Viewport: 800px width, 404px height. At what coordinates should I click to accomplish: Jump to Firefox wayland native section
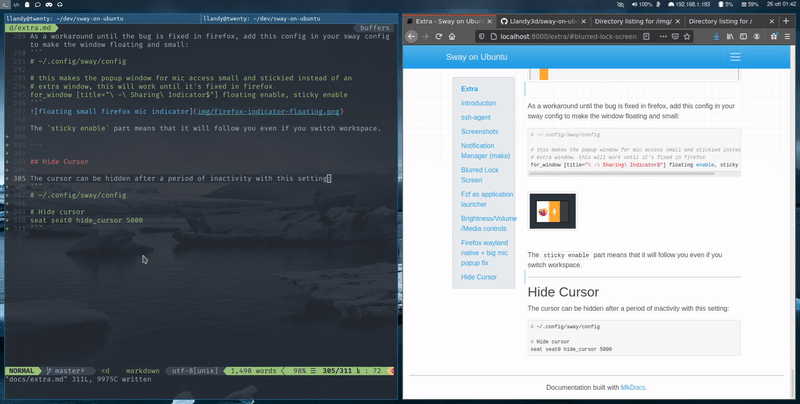(x=484, y=252)
